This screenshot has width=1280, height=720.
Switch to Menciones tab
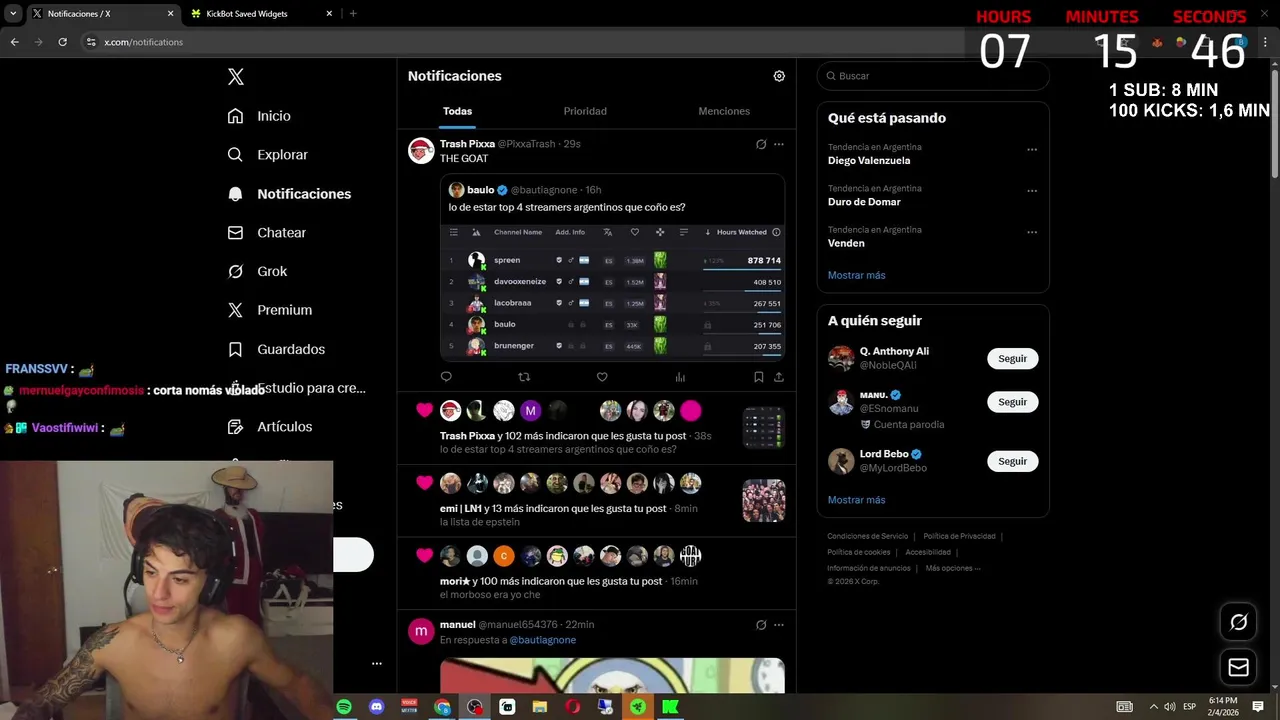(724, 111)
